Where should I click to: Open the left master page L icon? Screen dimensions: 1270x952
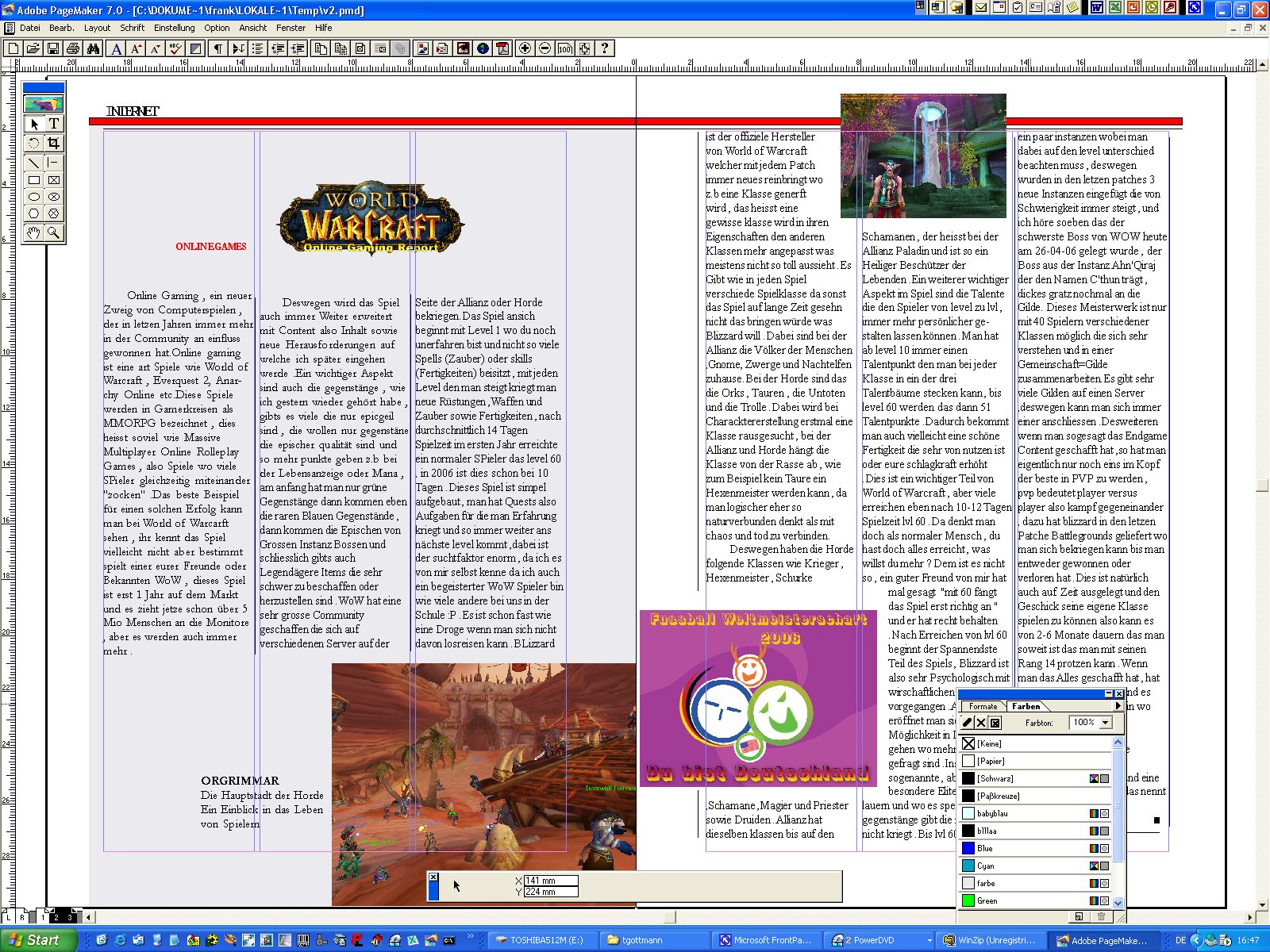(x=9, y=917)
